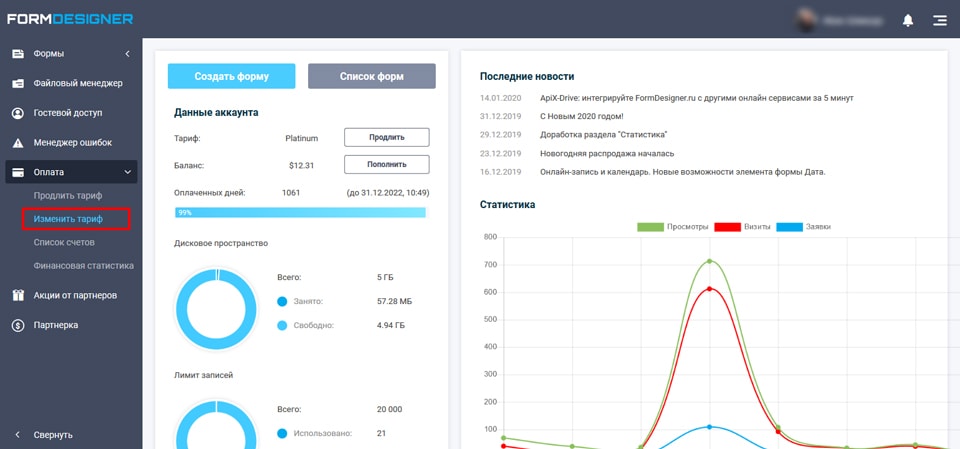Click the Создать форму button
This screenshot has height=449, width=960.
tap(231, 76)
